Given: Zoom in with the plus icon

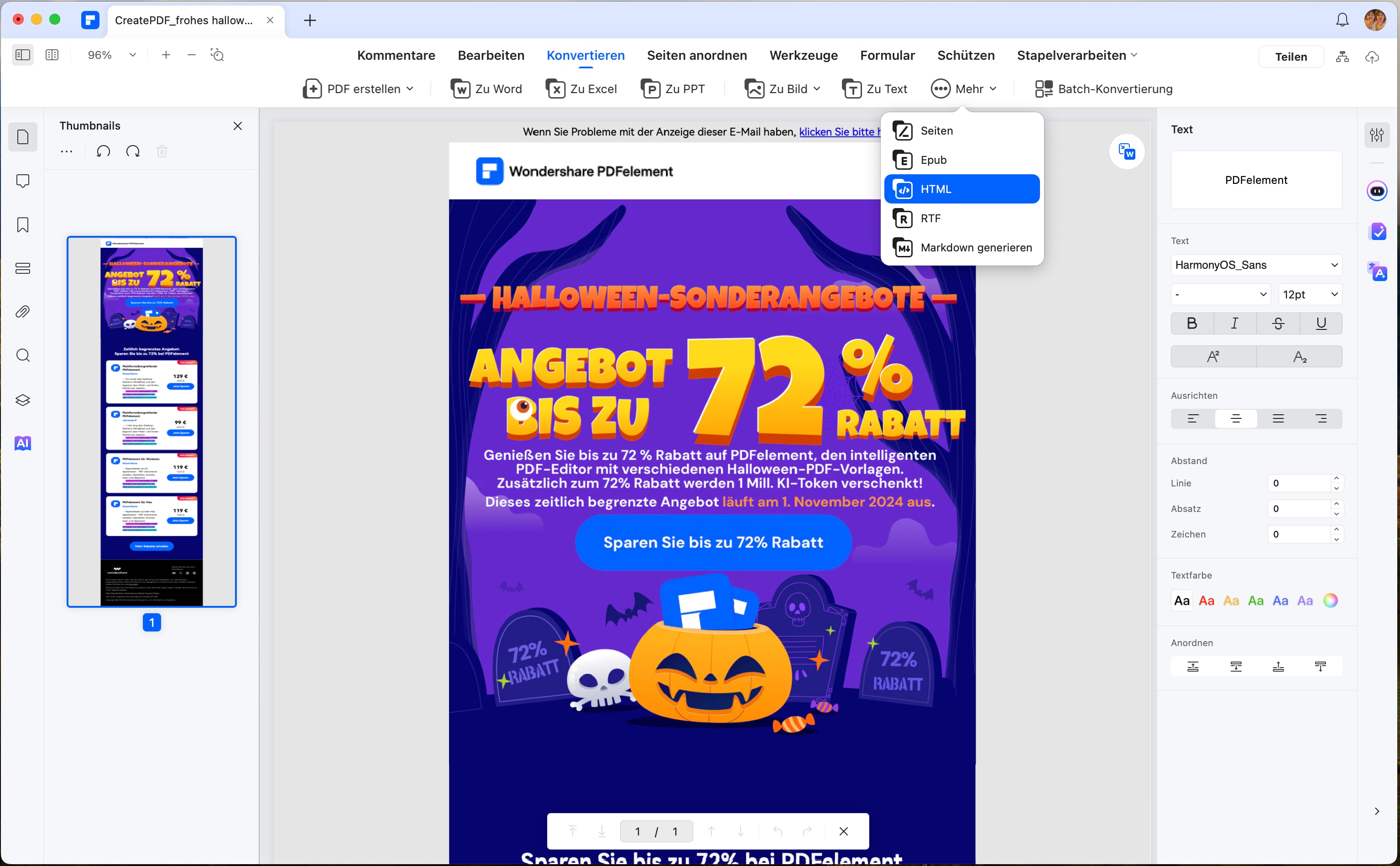Looking at the screenshot, I should click(166, 55).
